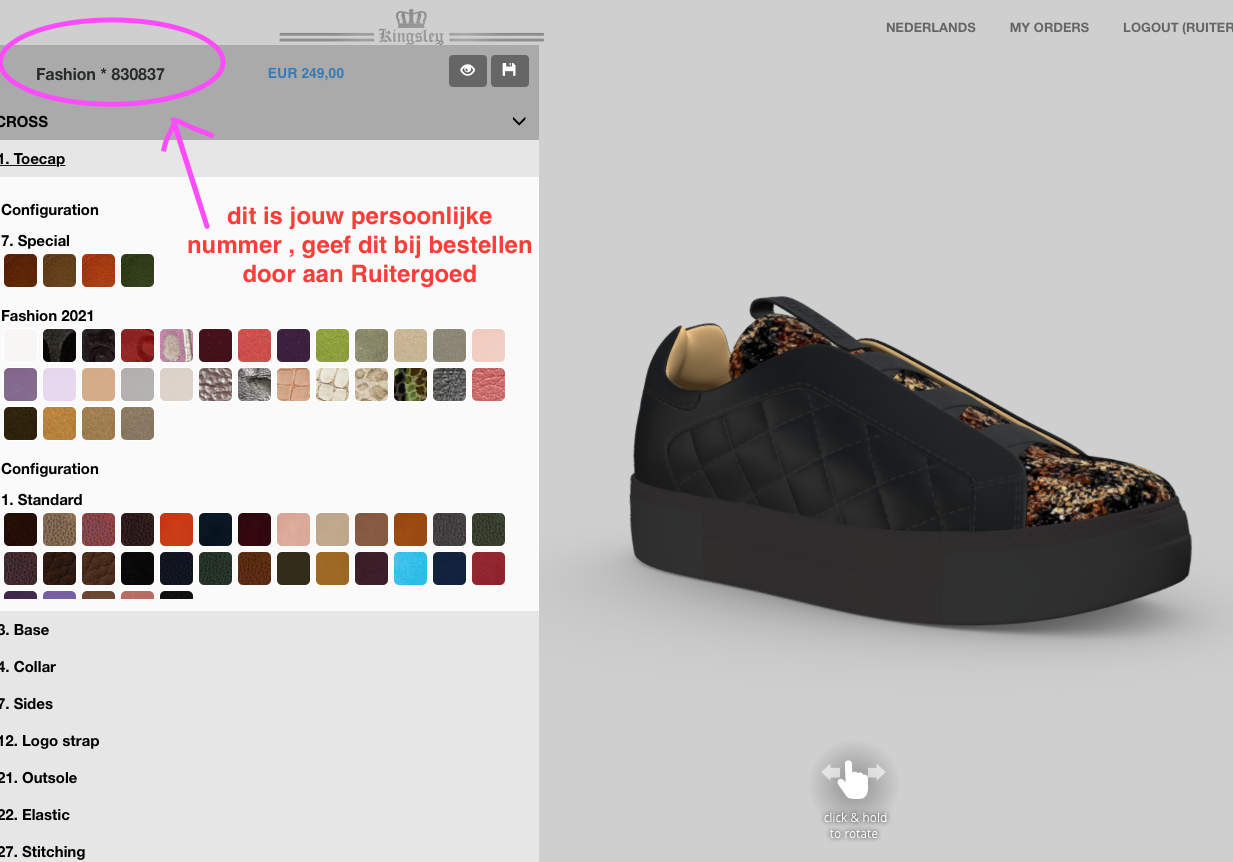Choose the lime green Fashion 2021 swatch
Image resolution: width=1233 pixels, height=862 pixels.
[x=333, y=346]
